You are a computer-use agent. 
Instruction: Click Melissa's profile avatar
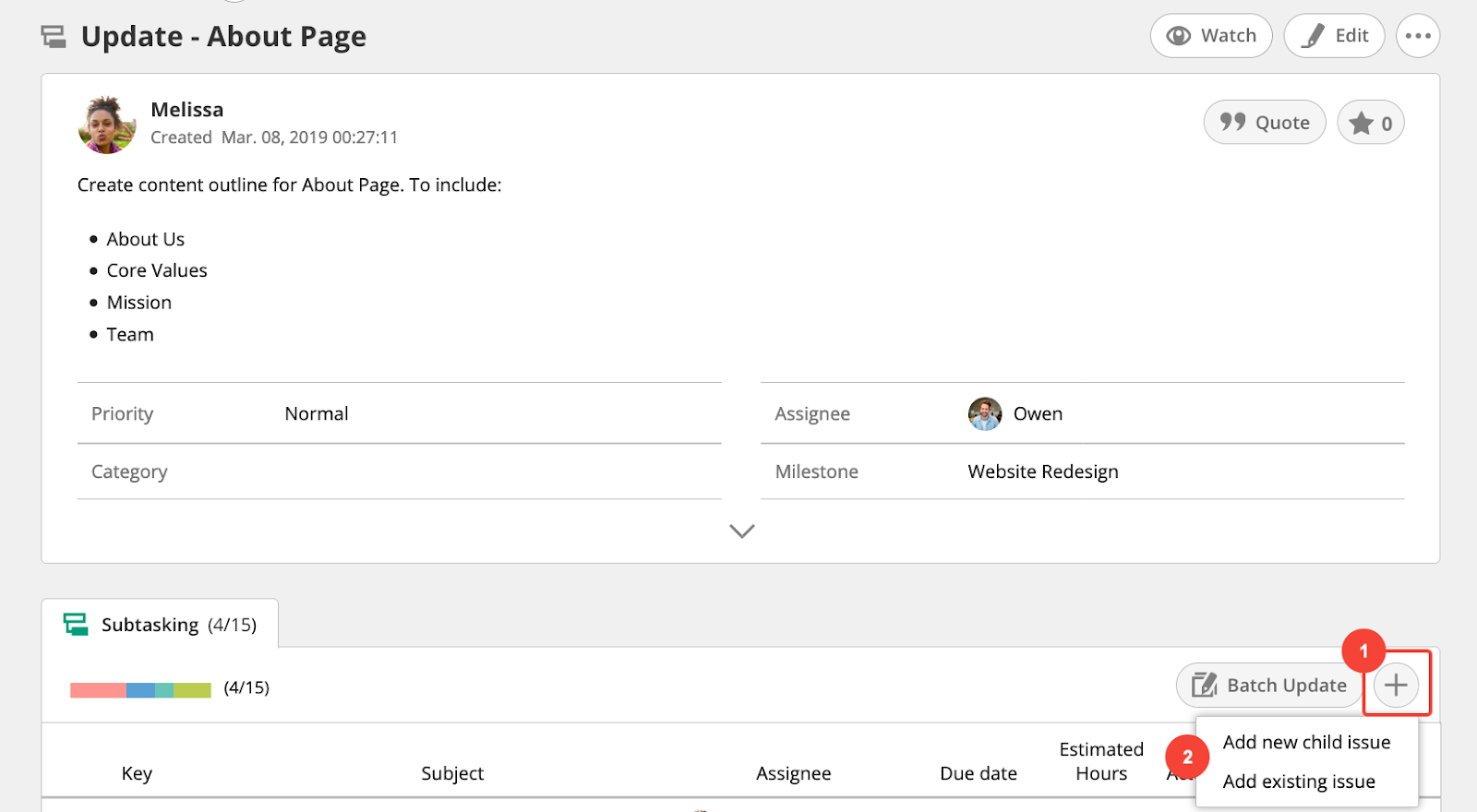coord(107,125)
